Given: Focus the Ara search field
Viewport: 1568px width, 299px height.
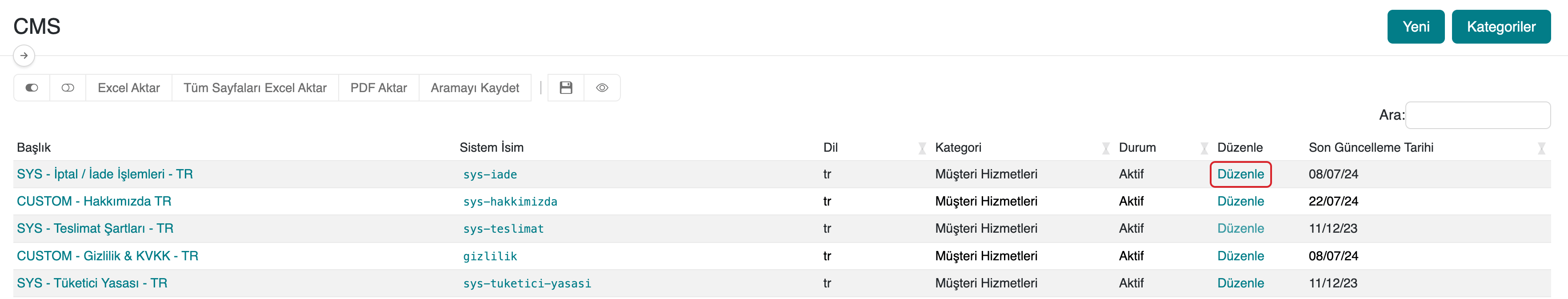Looking at the screenshot, I should pos(1477,115).
